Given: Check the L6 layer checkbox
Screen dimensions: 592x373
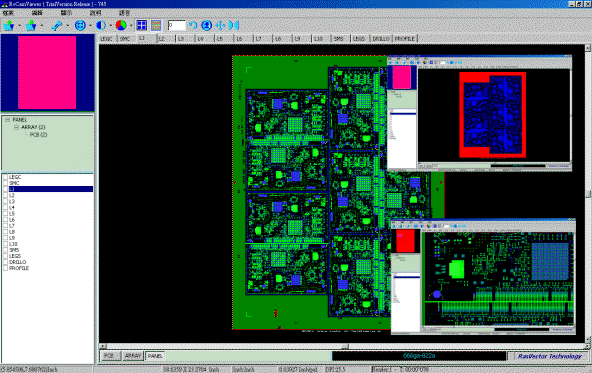Looking at the screenshot, I should pyautogui.click(x=5, y=219).
